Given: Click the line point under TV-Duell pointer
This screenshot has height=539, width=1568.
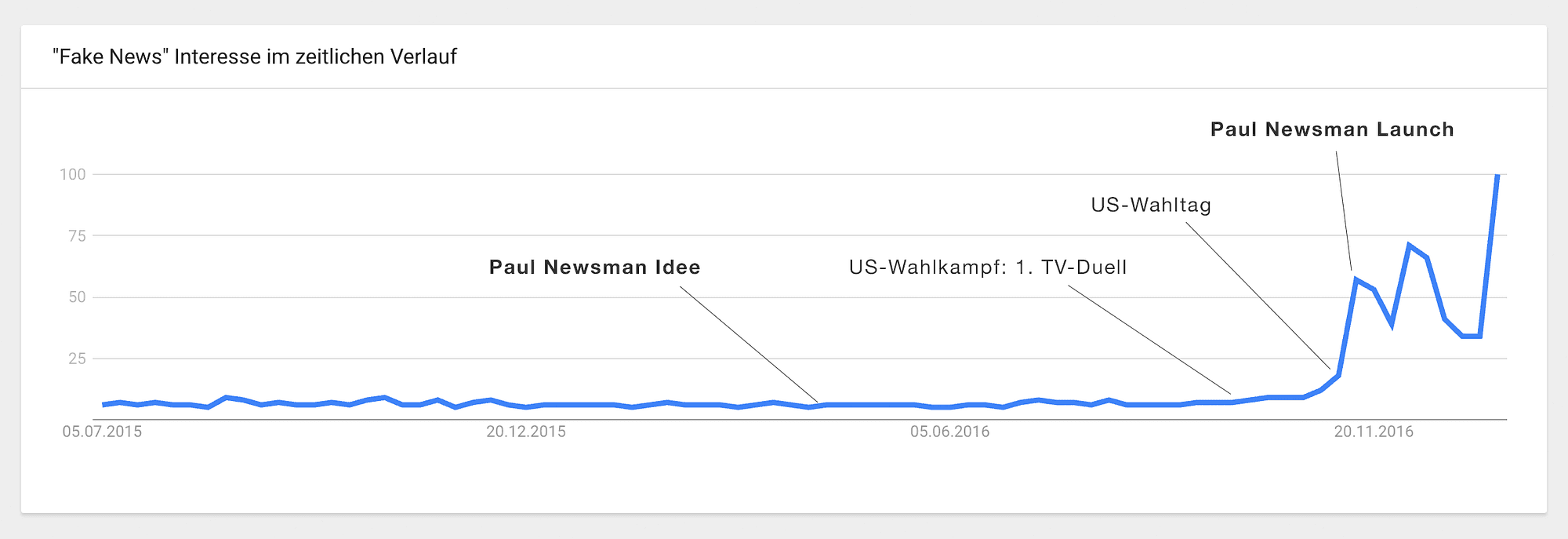Looking at the screenshot, I should [x=1232, y=402].
